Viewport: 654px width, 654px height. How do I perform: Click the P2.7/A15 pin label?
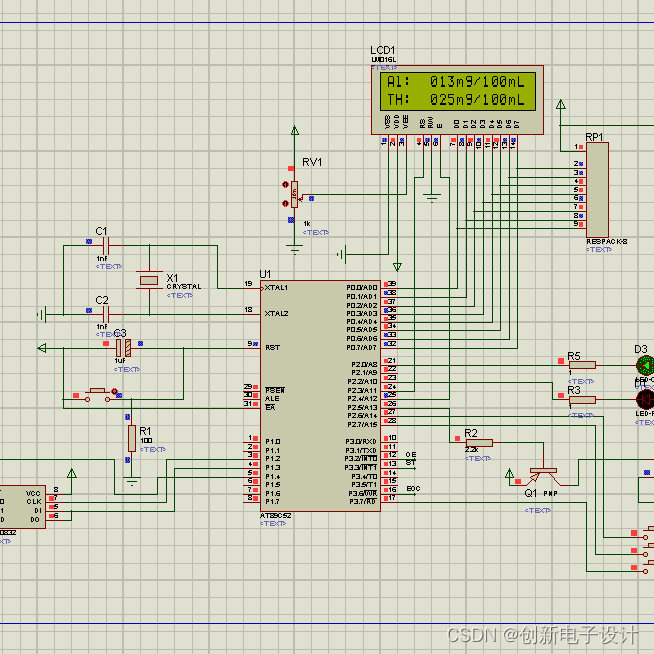pos(362,425)
